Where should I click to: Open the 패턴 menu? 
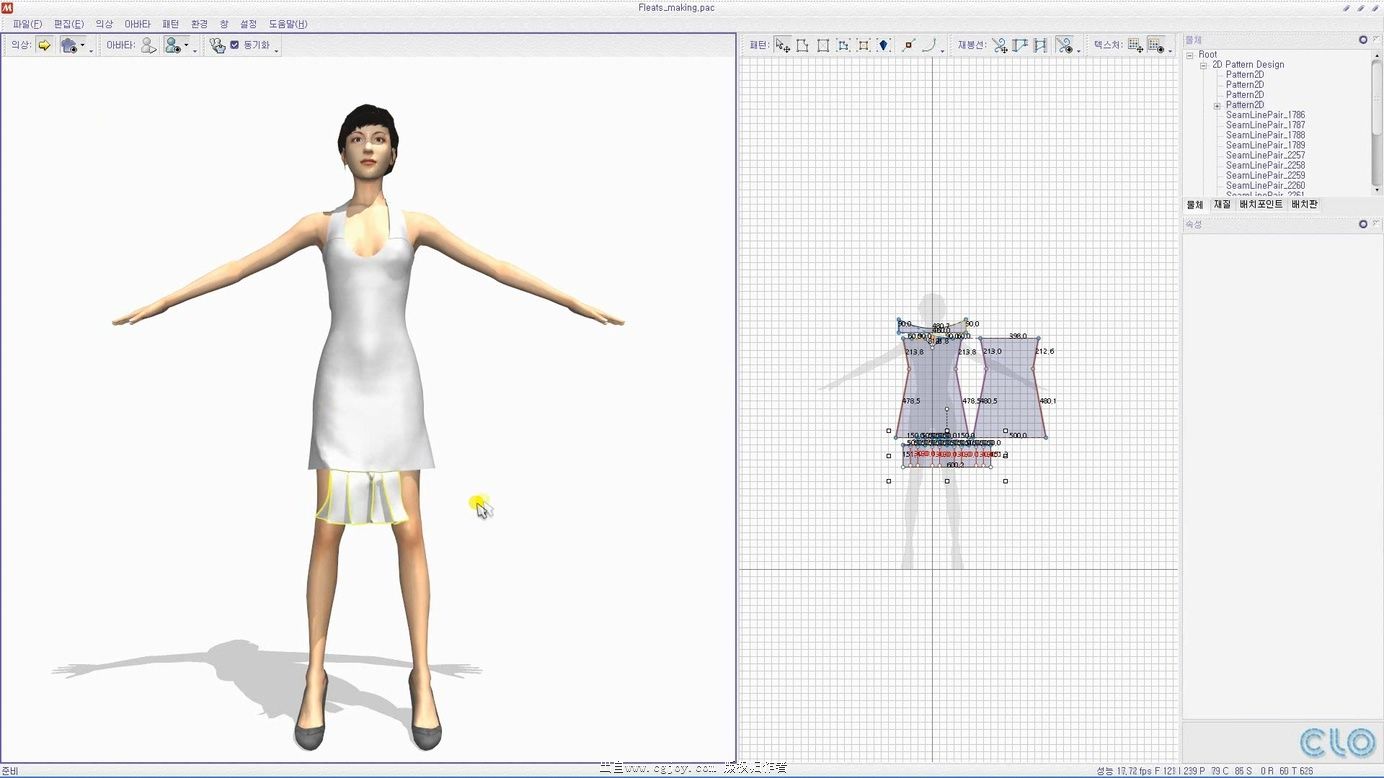point(171,23)
